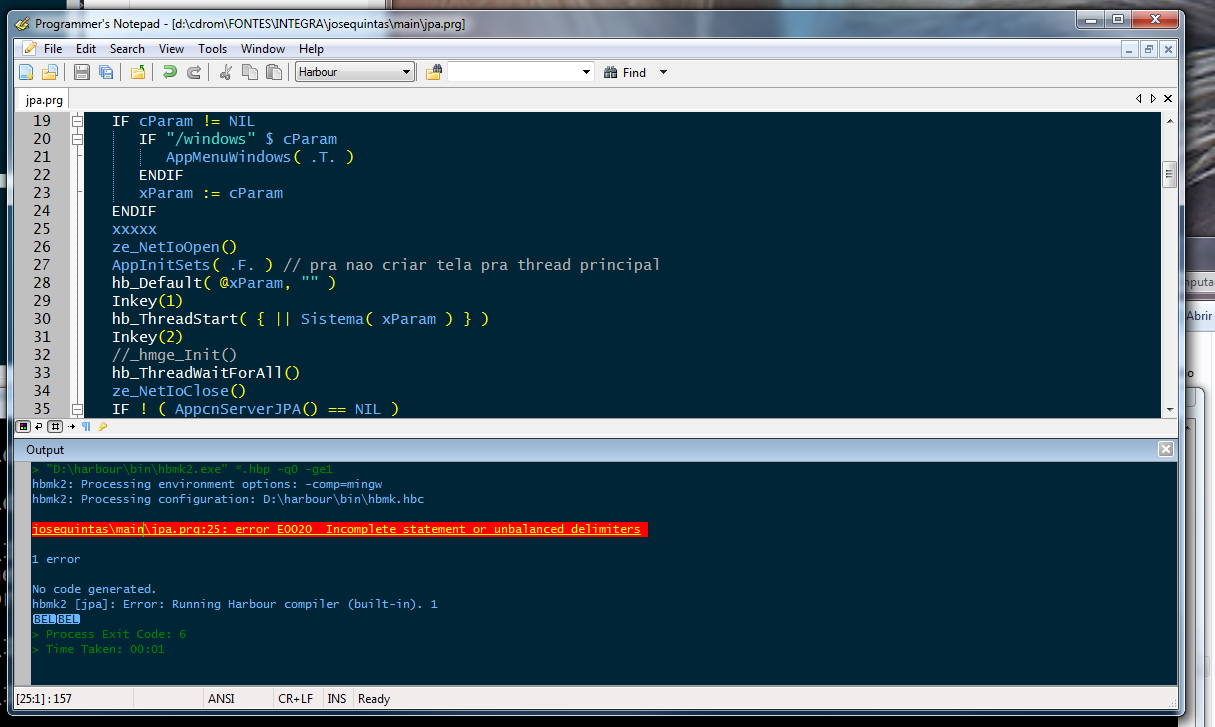Click the Paste clipboard icon
The width and height of the screenshot is (1215, 727).
point(273,72)
